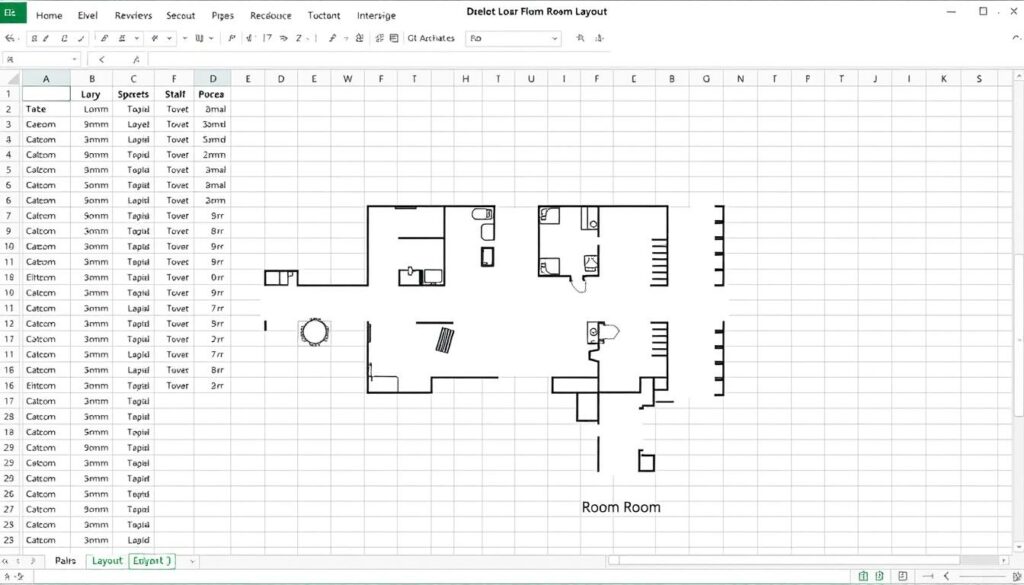Select column W header

pyautogui.click(x=347, y=78)
